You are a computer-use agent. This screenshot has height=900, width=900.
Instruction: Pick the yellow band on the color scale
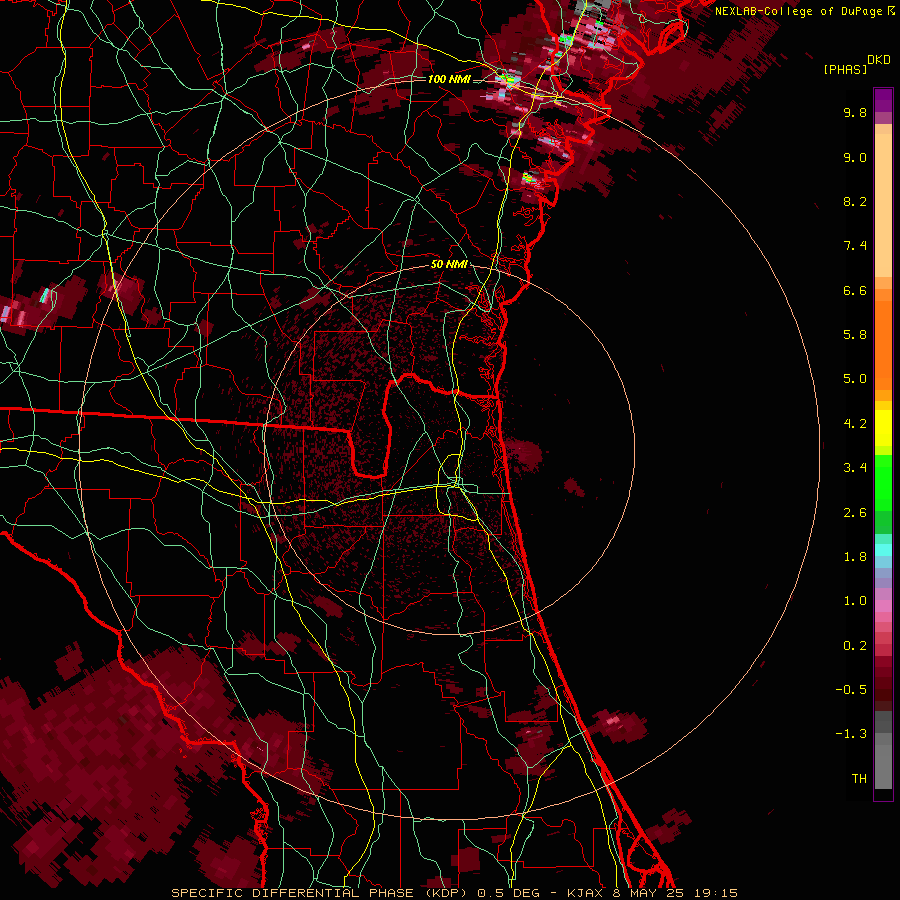[883, 428]
